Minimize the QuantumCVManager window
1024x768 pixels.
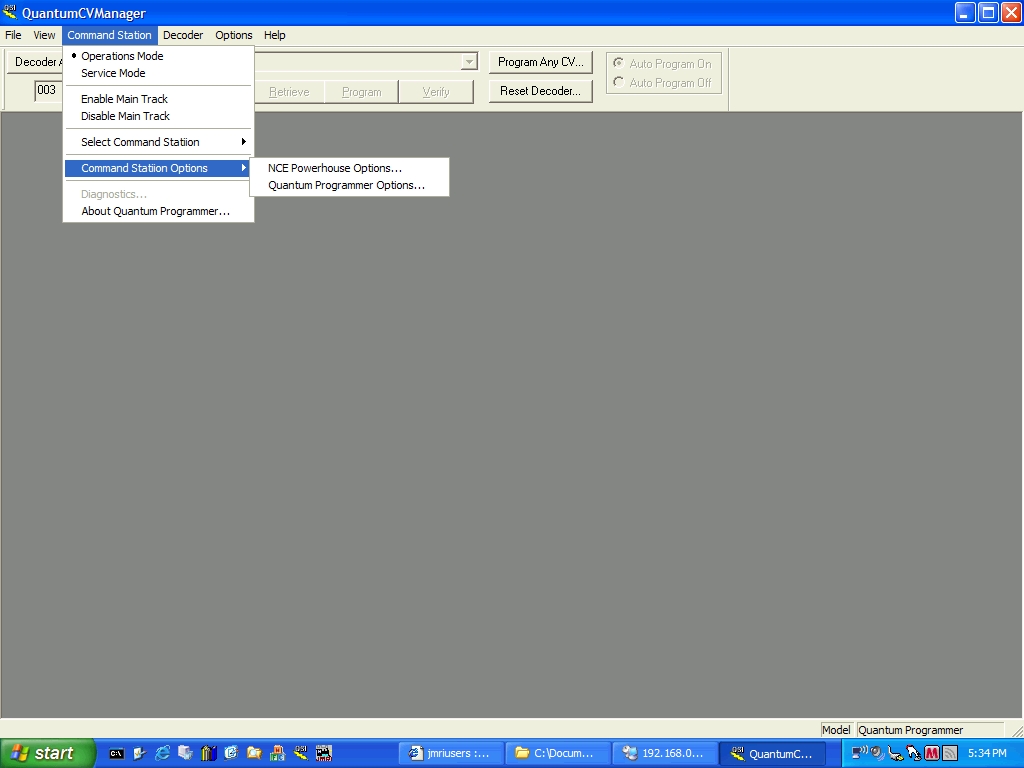pyautogui.click(x=965, y=12)
